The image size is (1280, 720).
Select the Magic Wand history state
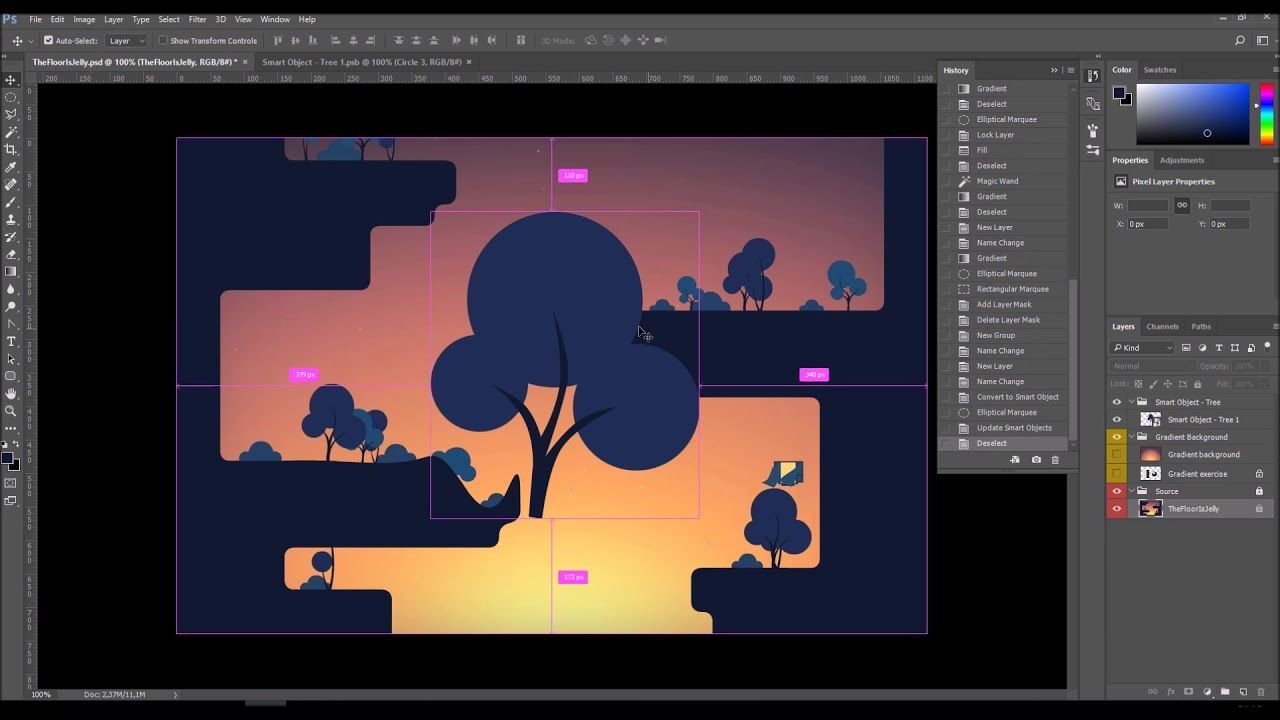point(997,181)
